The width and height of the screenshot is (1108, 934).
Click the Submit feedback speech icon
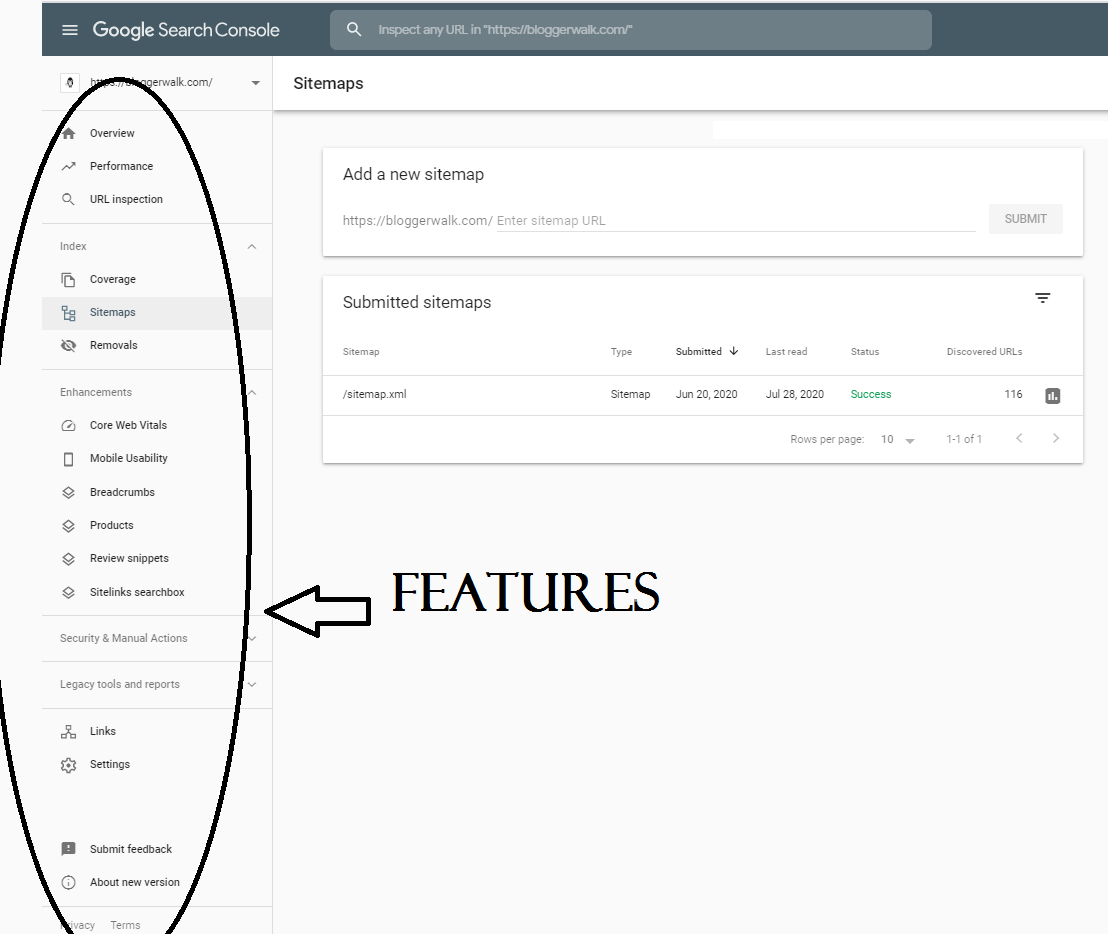(69, 849)
